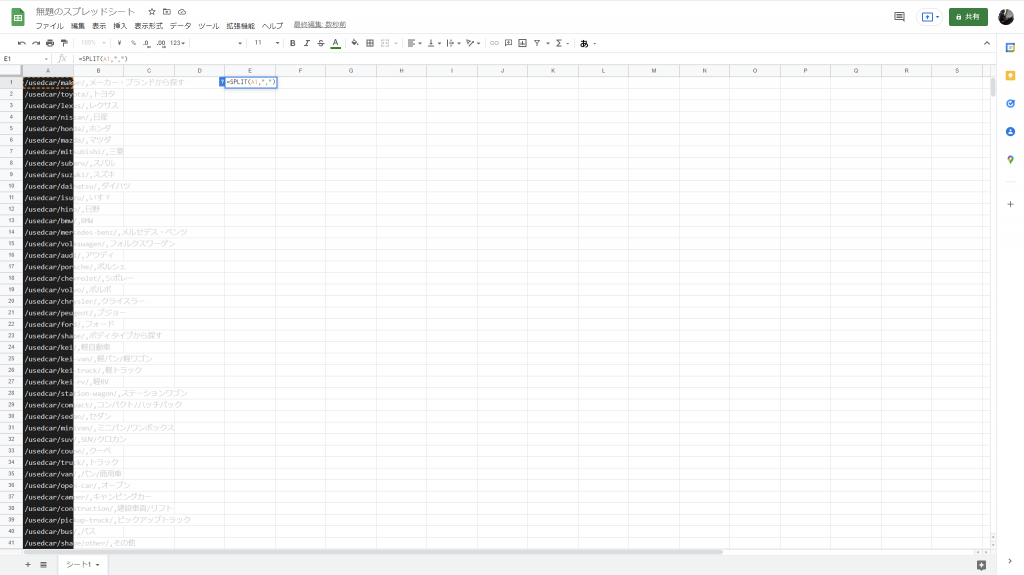Go to the Sheets home icon
1024x575 pixels.
pos(18,18)
